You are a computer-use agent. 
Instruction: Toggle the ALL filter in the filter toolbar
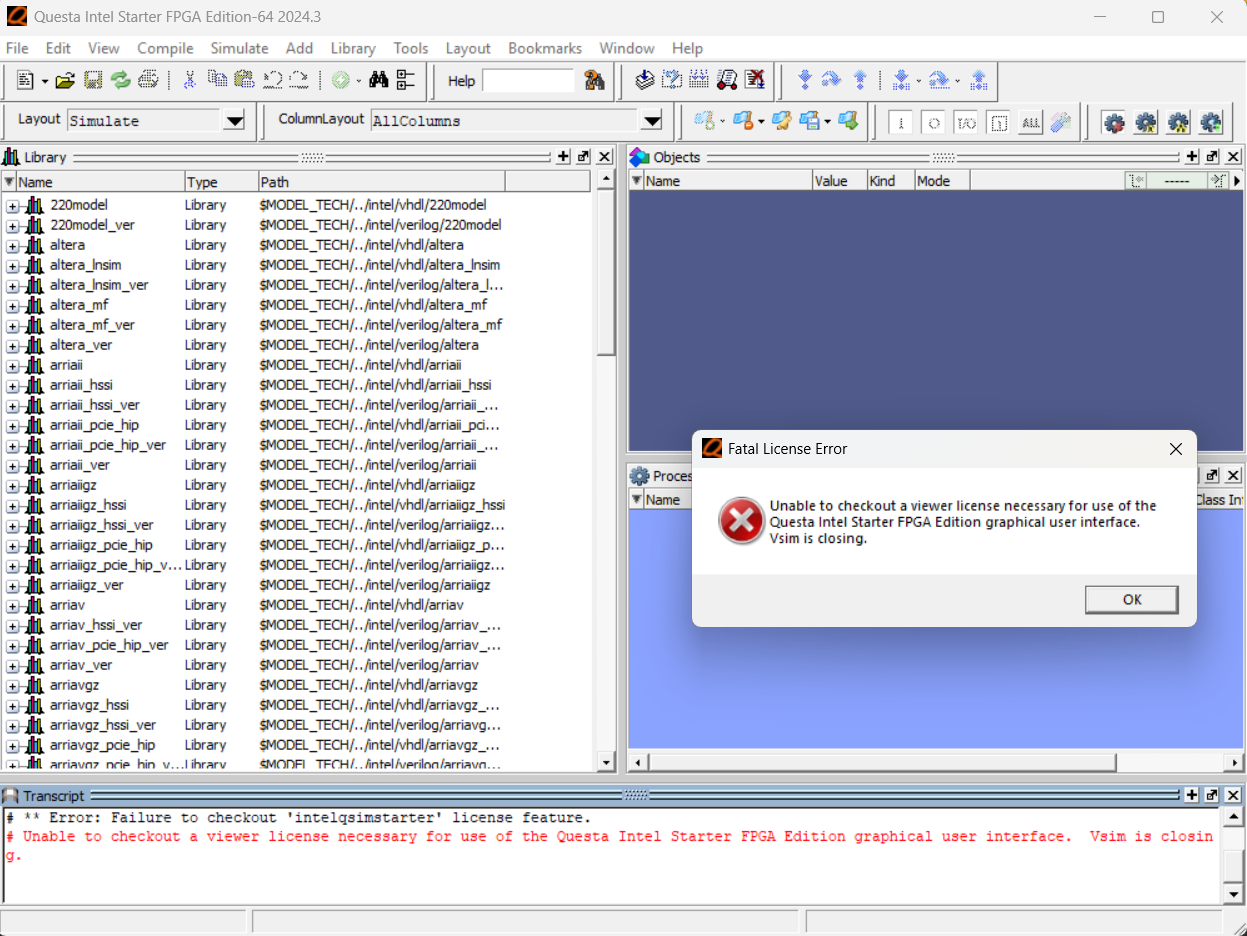(1031, 122)
